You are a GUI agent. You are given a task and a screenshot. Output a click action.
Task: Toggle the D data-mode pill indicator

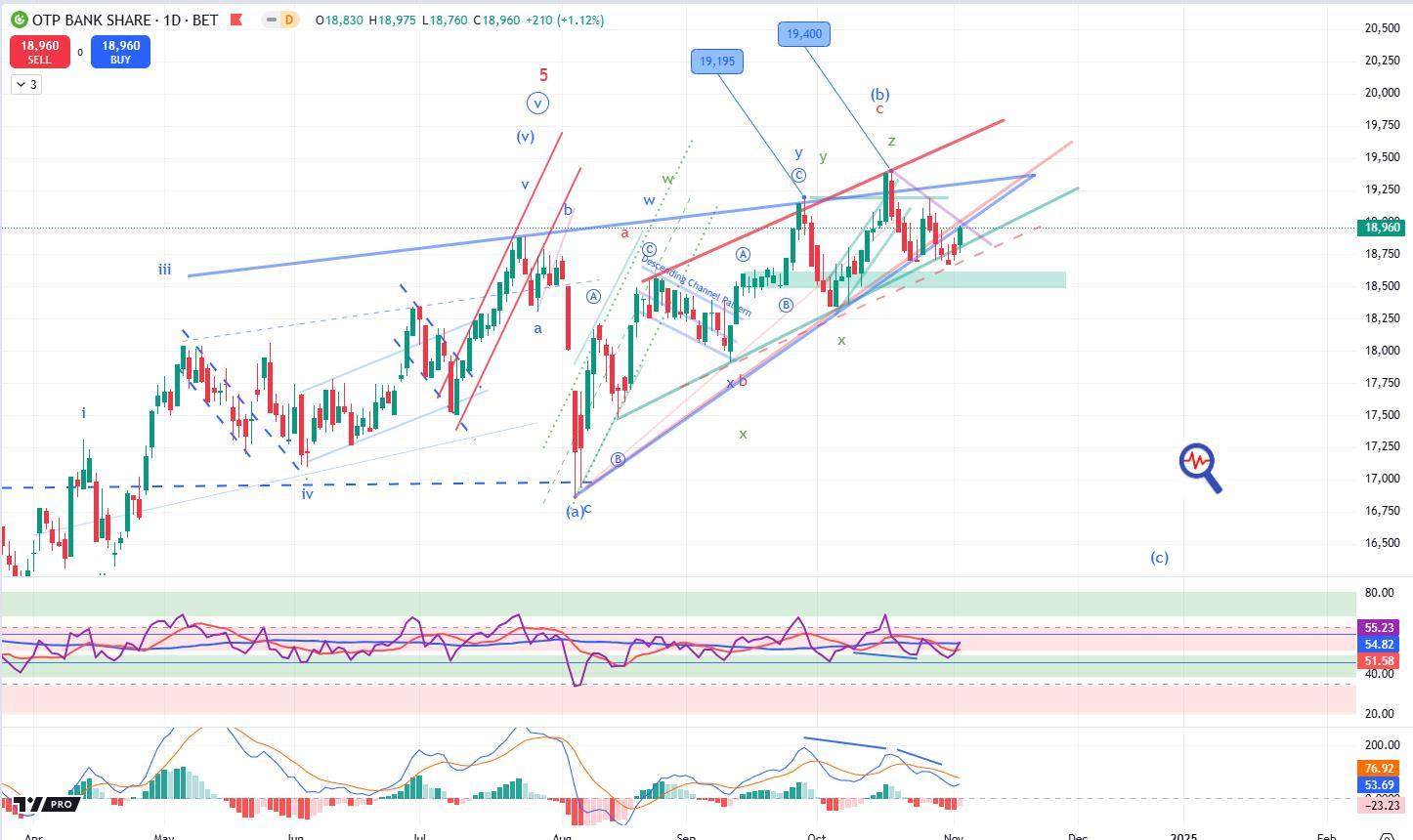click(x=289, y=20)
